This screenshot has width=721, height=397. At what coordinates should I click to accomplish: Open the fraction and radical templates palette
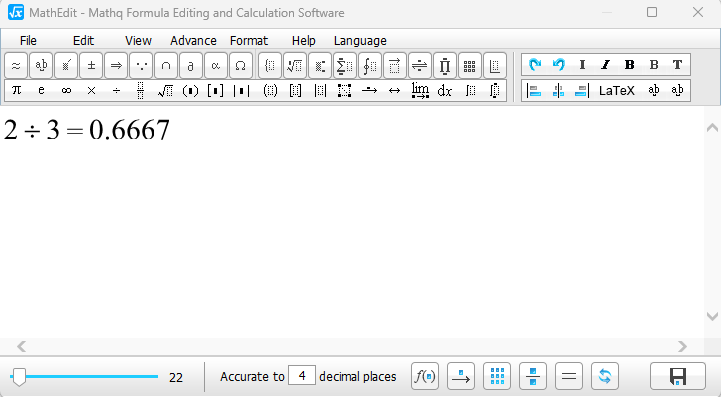295,66
